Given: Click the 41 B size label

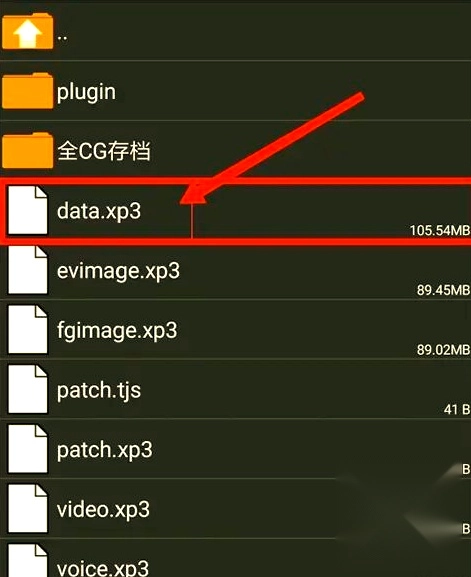Looking at the screenshot, I should pyautogui.click(x=457, y=409).
